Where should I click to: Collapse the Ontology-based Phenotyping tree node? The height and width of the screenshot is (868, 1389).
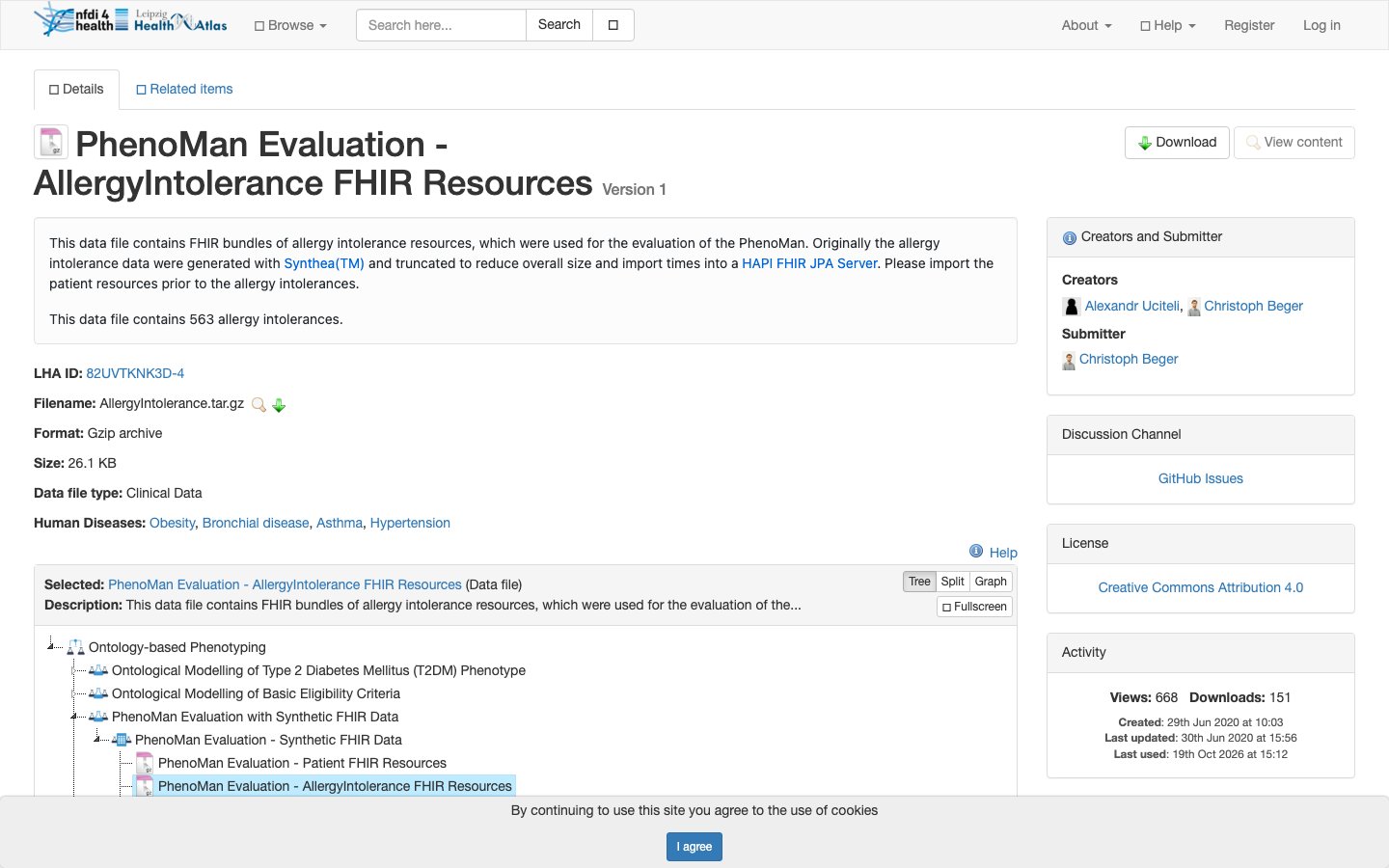[51, 646]
